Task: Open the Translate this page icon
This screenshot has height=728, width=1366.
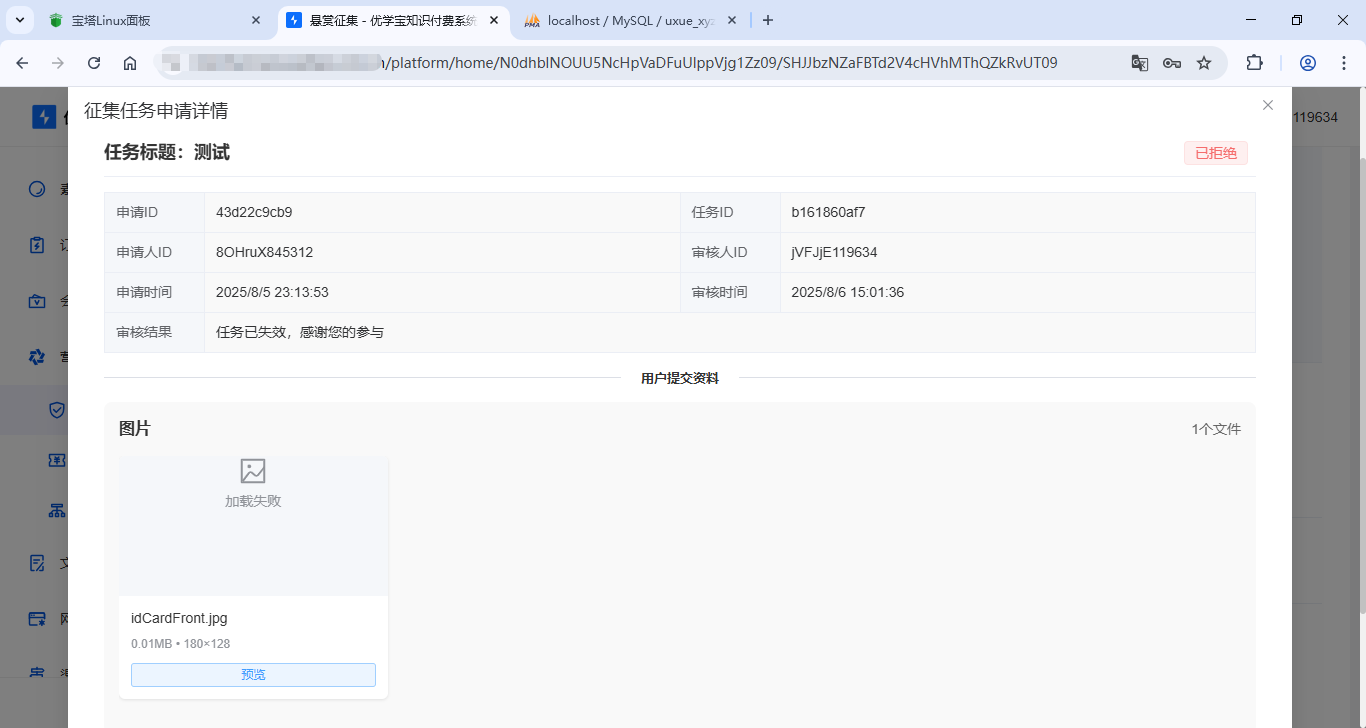Action: click(1139, 63)
